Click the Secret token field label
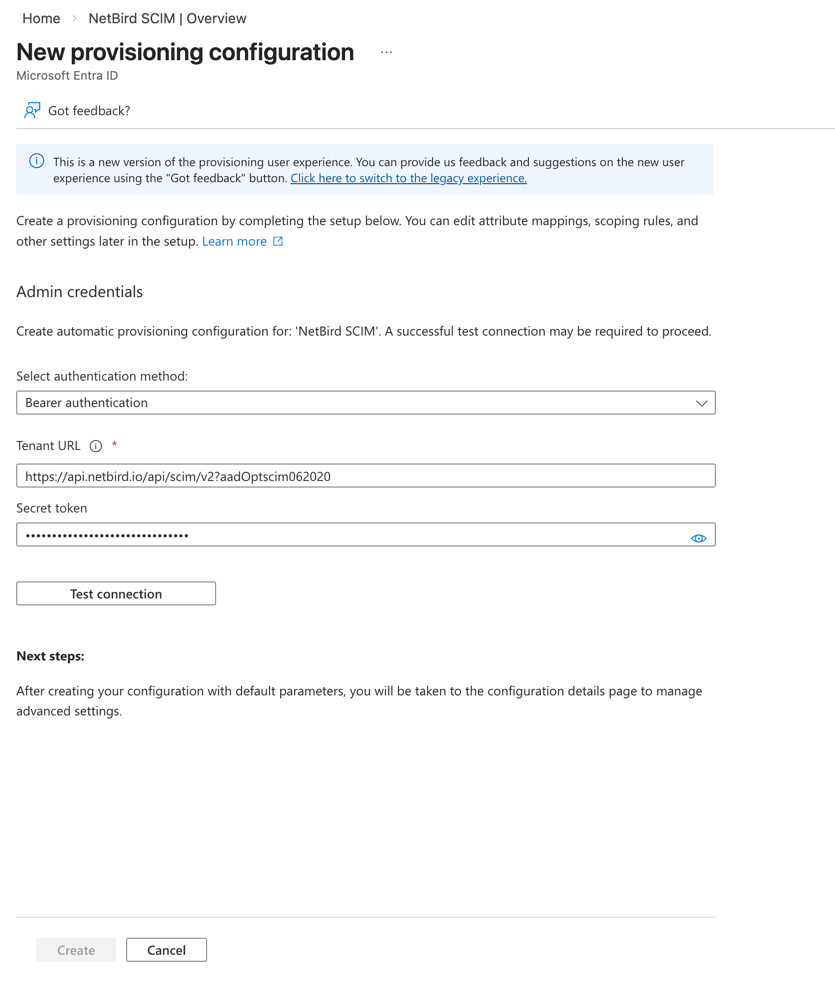The image size is (835, 986). click(52, 508)
